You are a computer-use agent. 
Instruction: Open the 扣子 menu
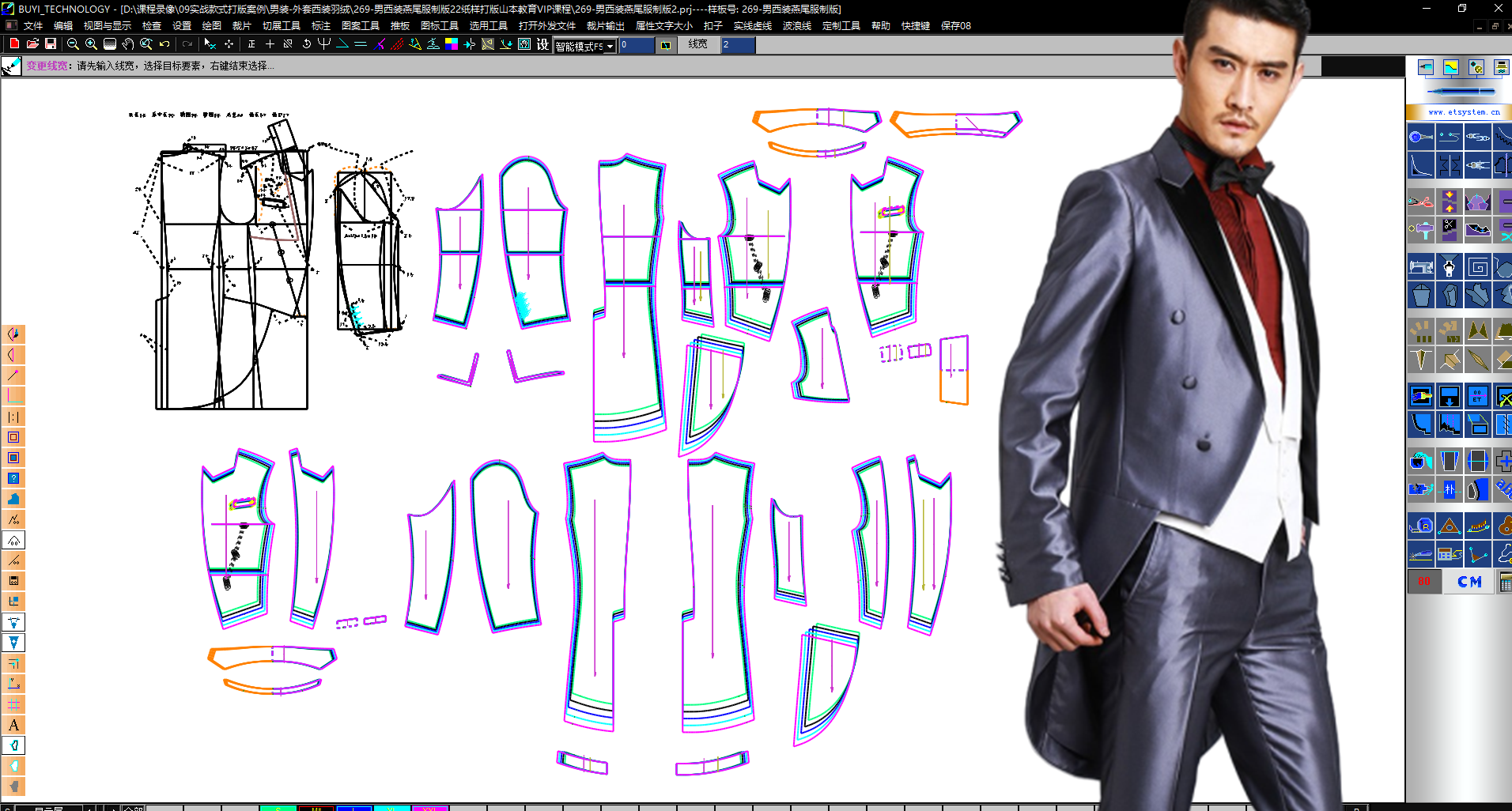coord(713,25)
